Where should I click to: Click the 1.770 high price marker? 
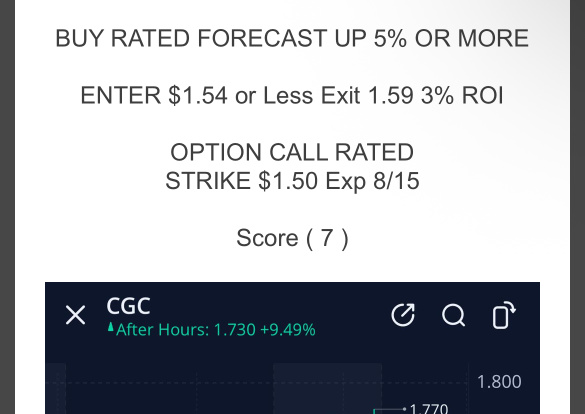point(429,408)
